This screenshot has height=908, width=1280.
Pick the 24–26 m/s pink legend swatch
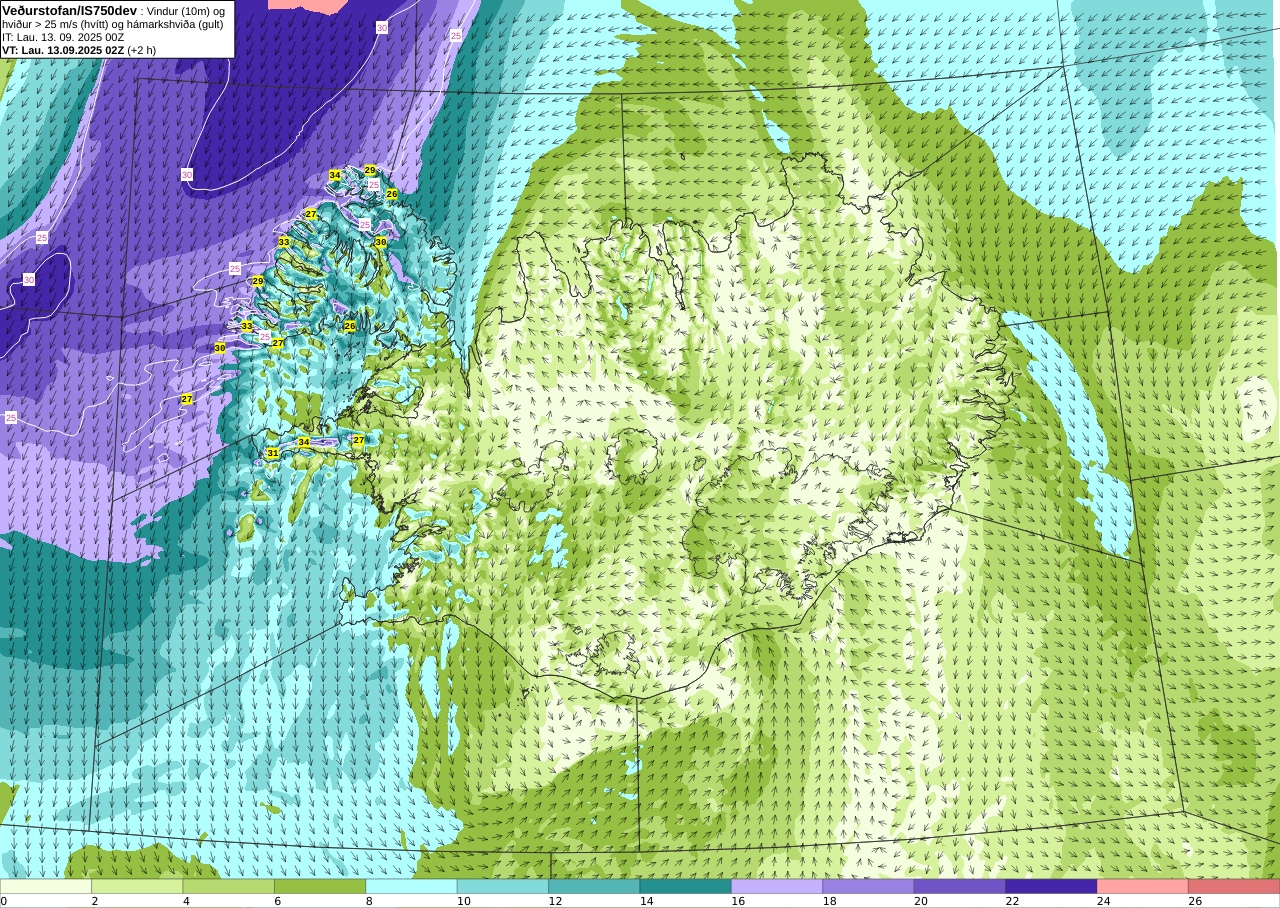pos(1143,886)
